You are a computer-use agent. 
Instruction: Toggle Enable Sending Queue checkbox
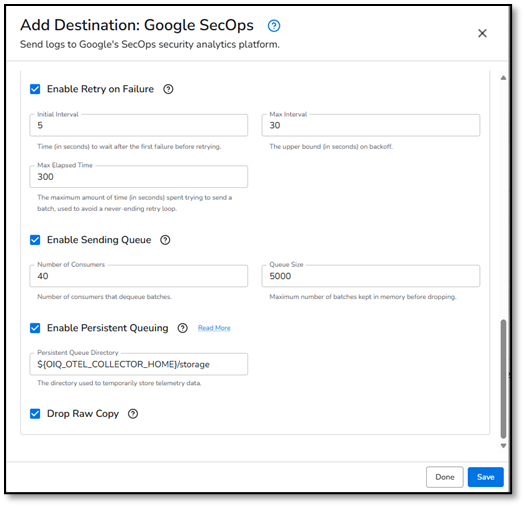(x=35, y=240)
